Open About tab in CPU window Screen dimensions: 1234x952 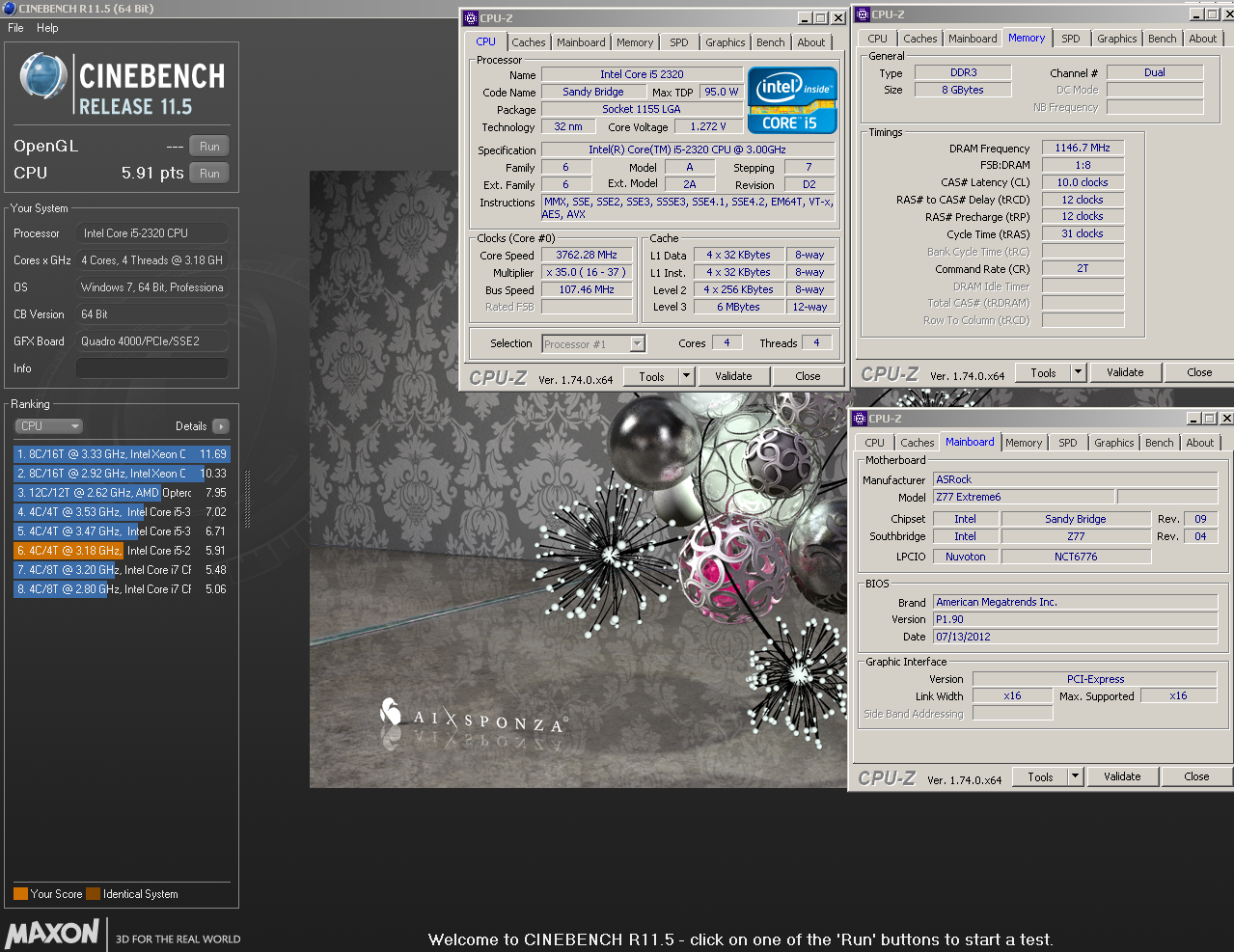pos(810,42)
